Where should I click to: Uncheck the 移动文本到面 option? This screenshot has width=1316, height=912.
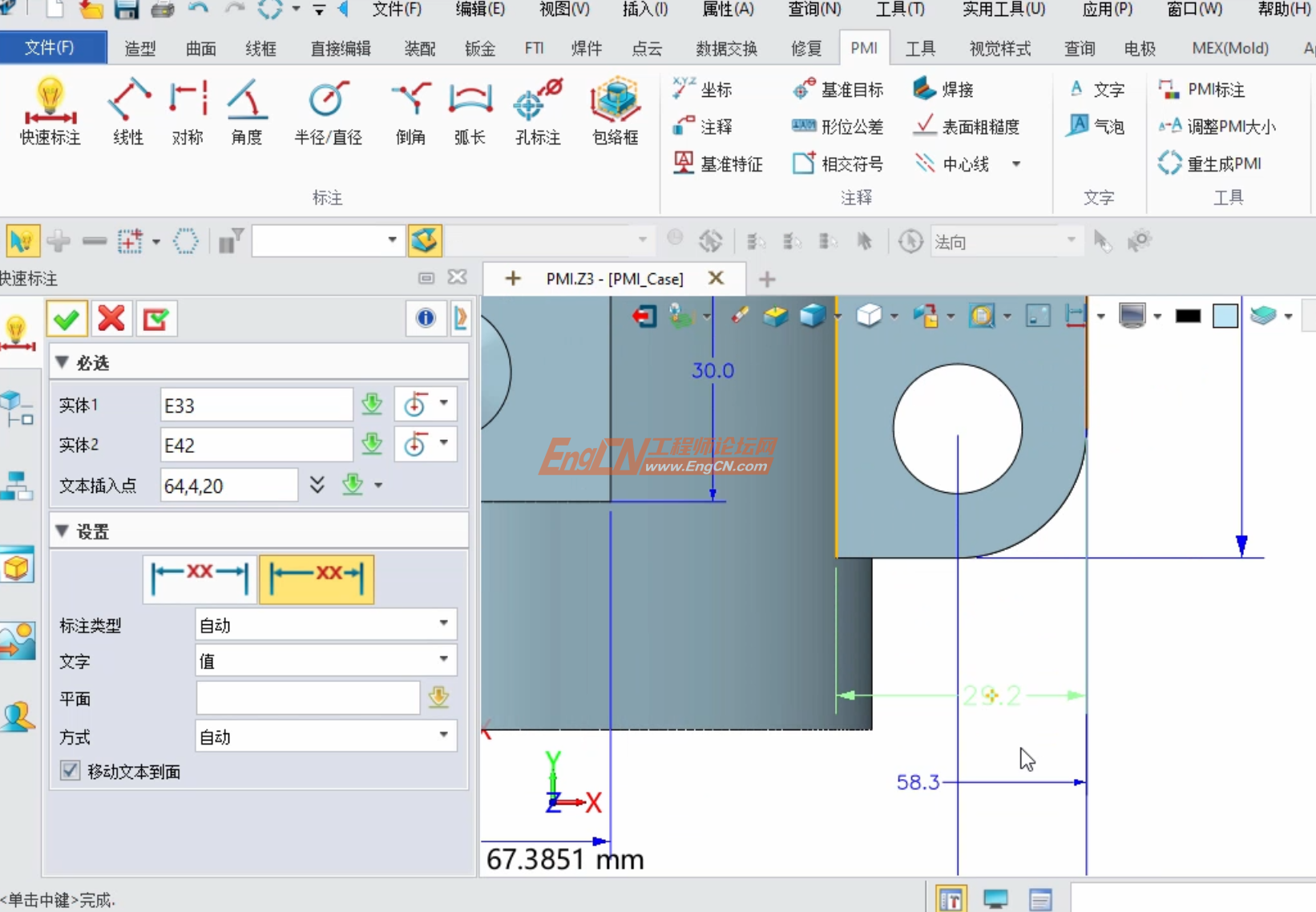click(x=70, y=770)
